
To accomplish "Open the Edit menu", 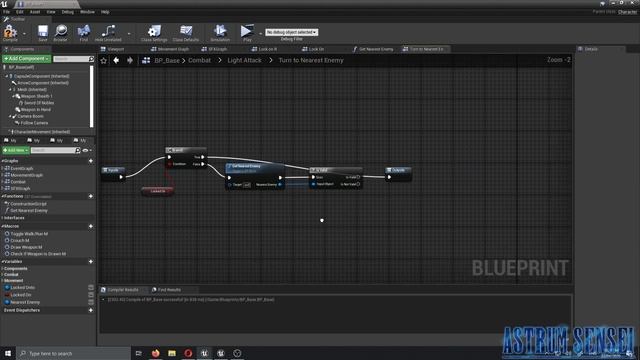I will point(20,12).
